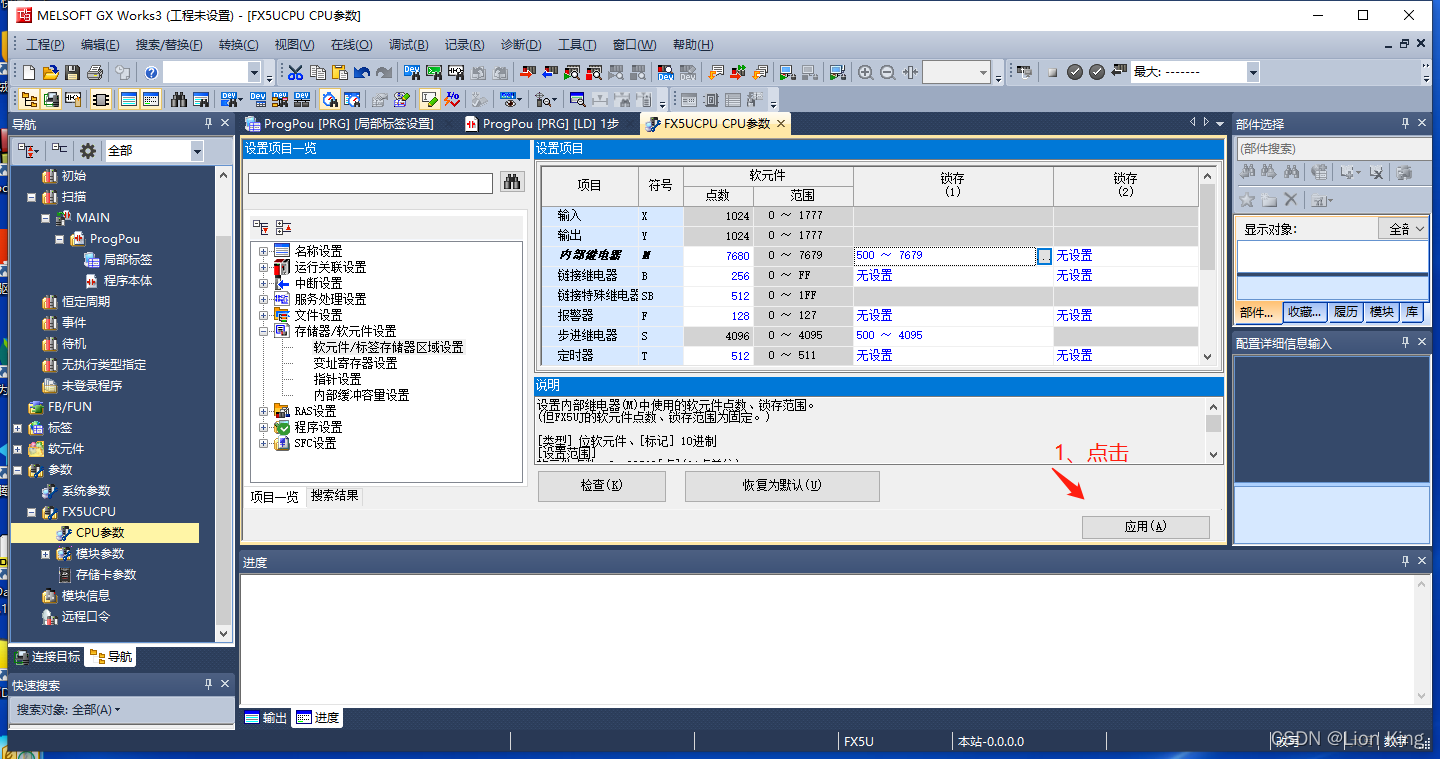Click the Paste clipboard icon
The height and width of the screenshot is (759, 1440).
pos(339,72)
